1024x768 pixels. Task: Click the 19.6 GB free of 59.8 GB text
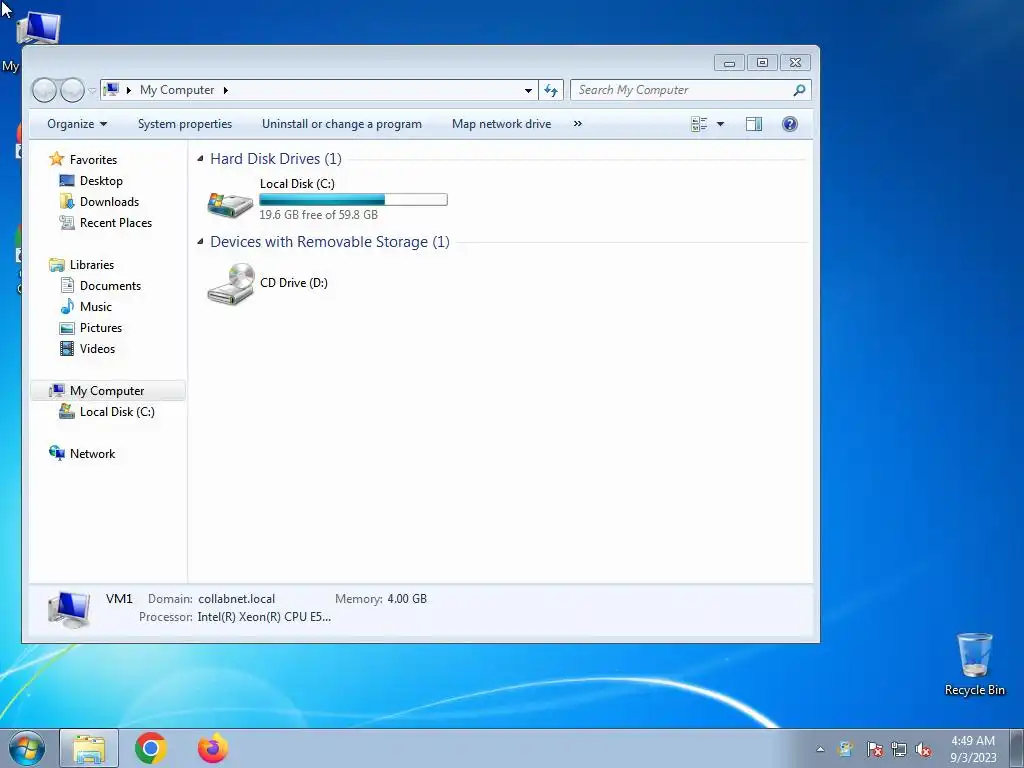point(319,215)
